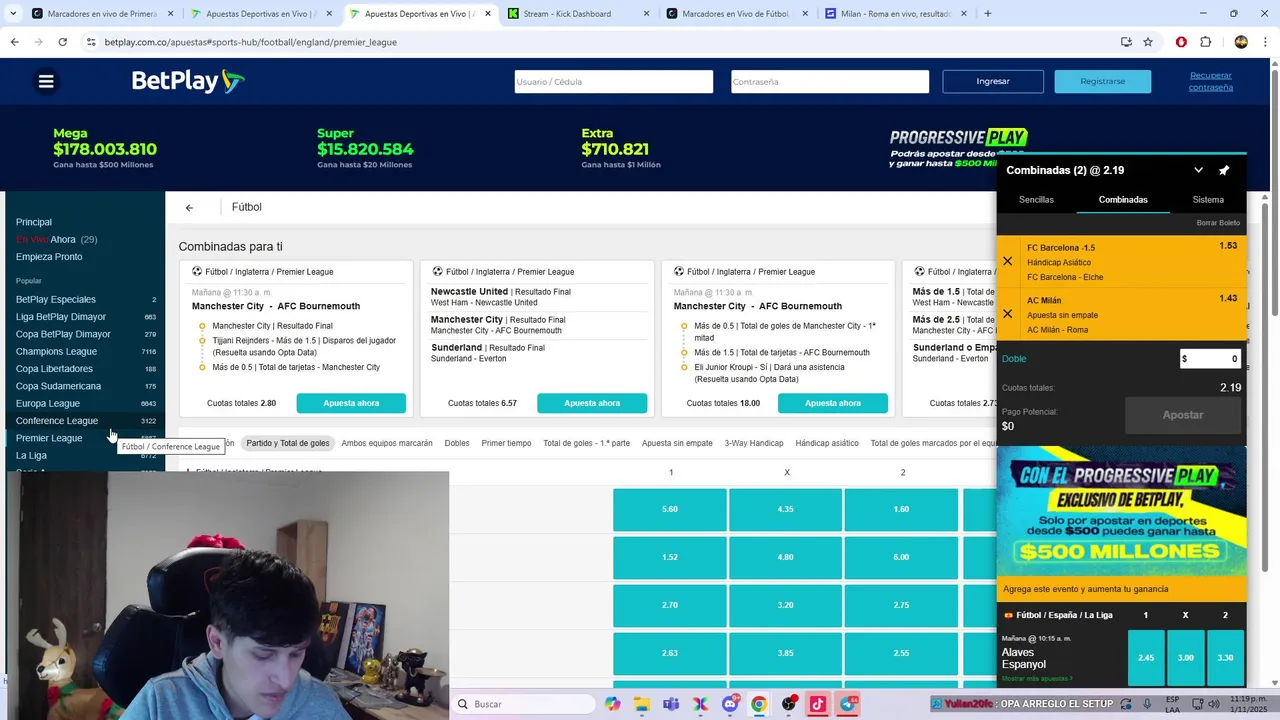
Task: Remove the FC Barcelona -1.5 selection
Action: [x=1007, y=261]
